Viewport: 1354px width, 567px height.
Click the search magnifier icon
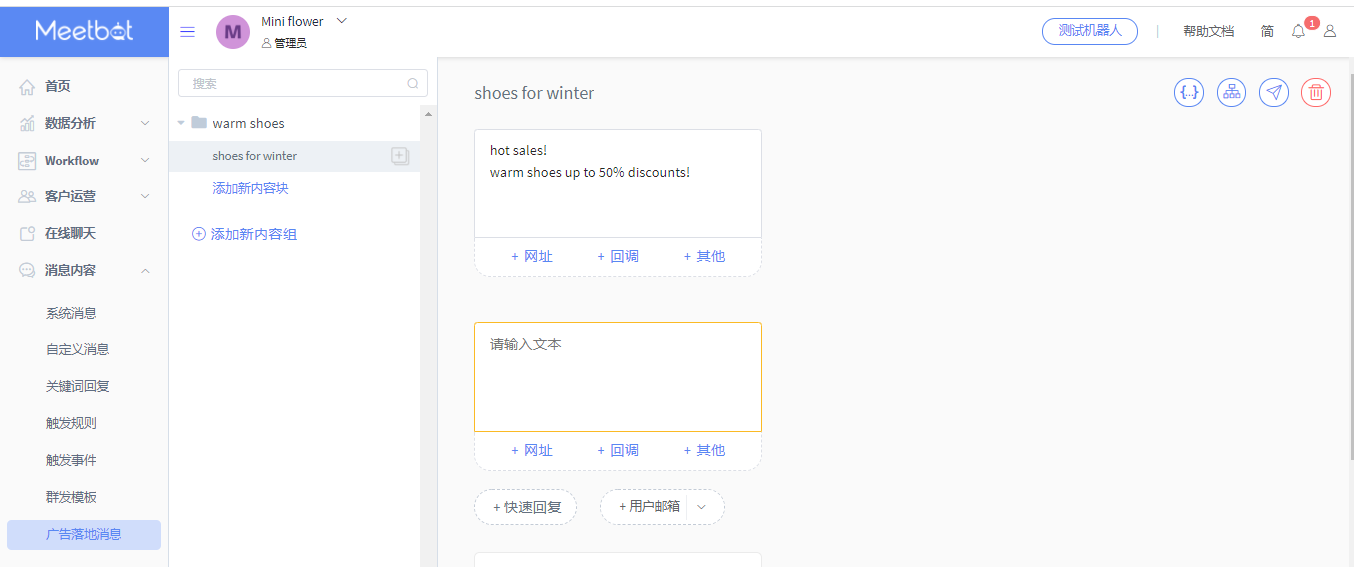pos(413,84)
